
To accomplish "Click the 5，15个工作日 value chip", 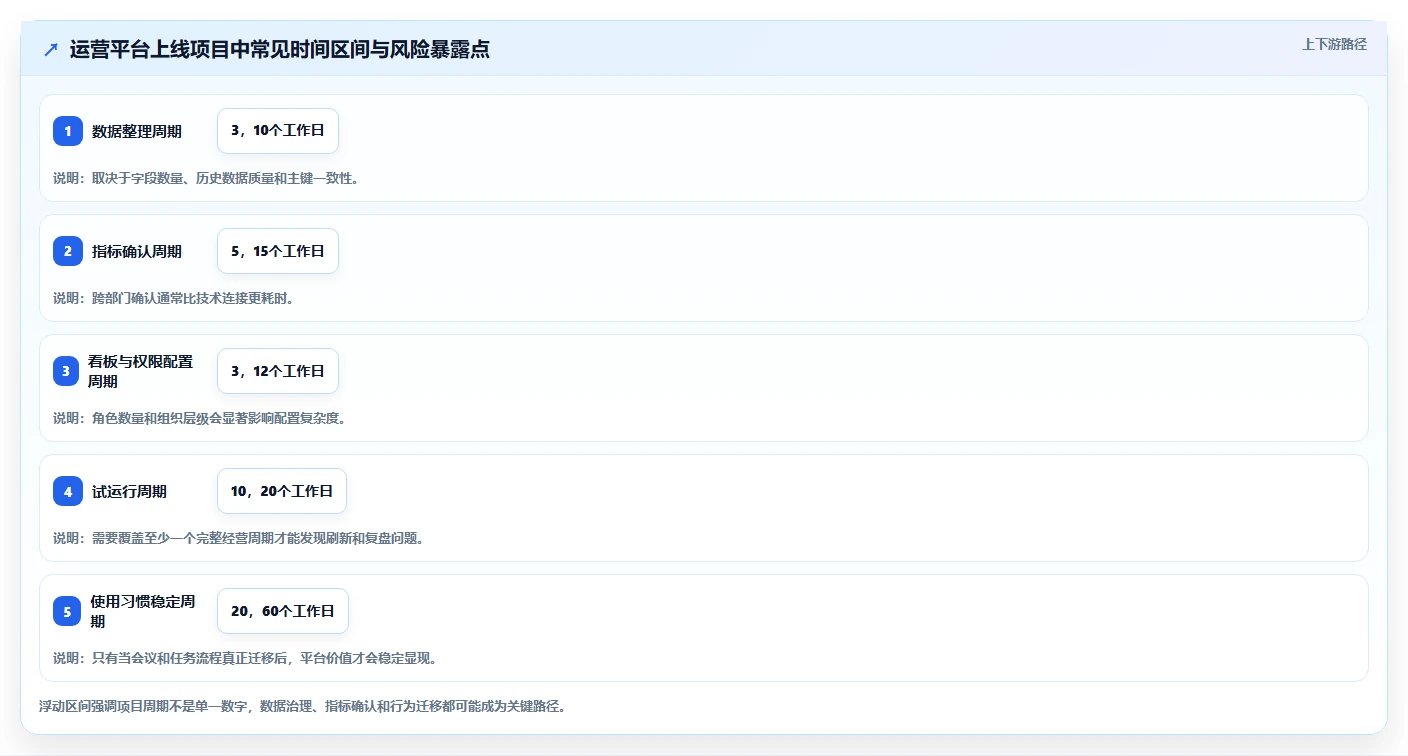I will tap(278, 251).
